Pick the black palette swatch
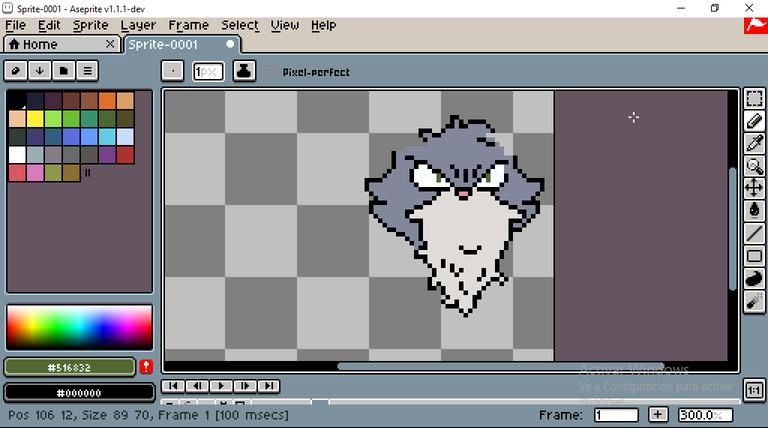The image size is (768, 428). (17, 100)
